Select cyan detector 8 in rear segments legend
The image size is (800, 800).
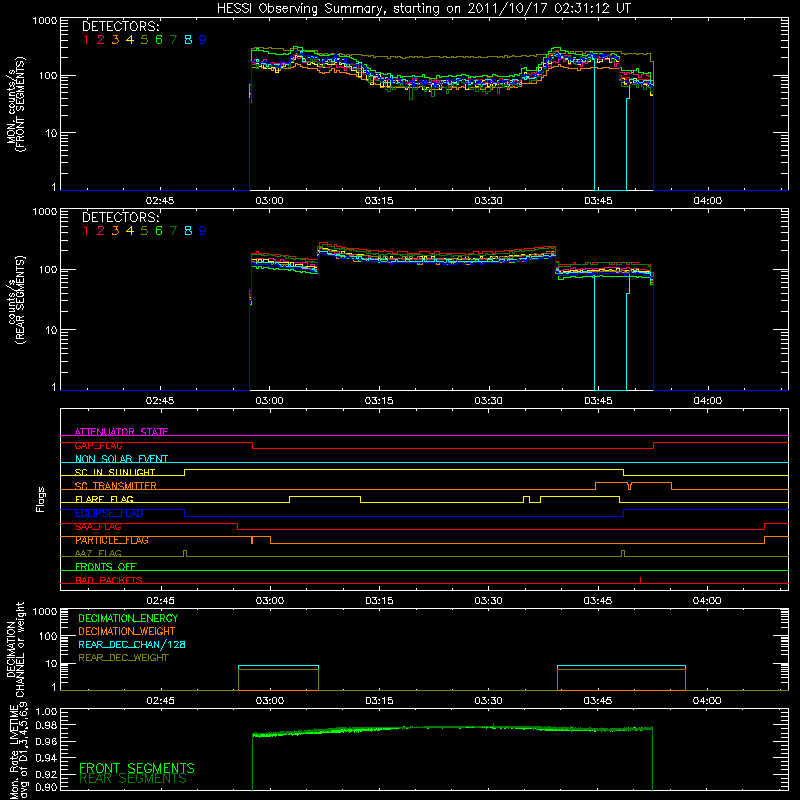point(188,231)
